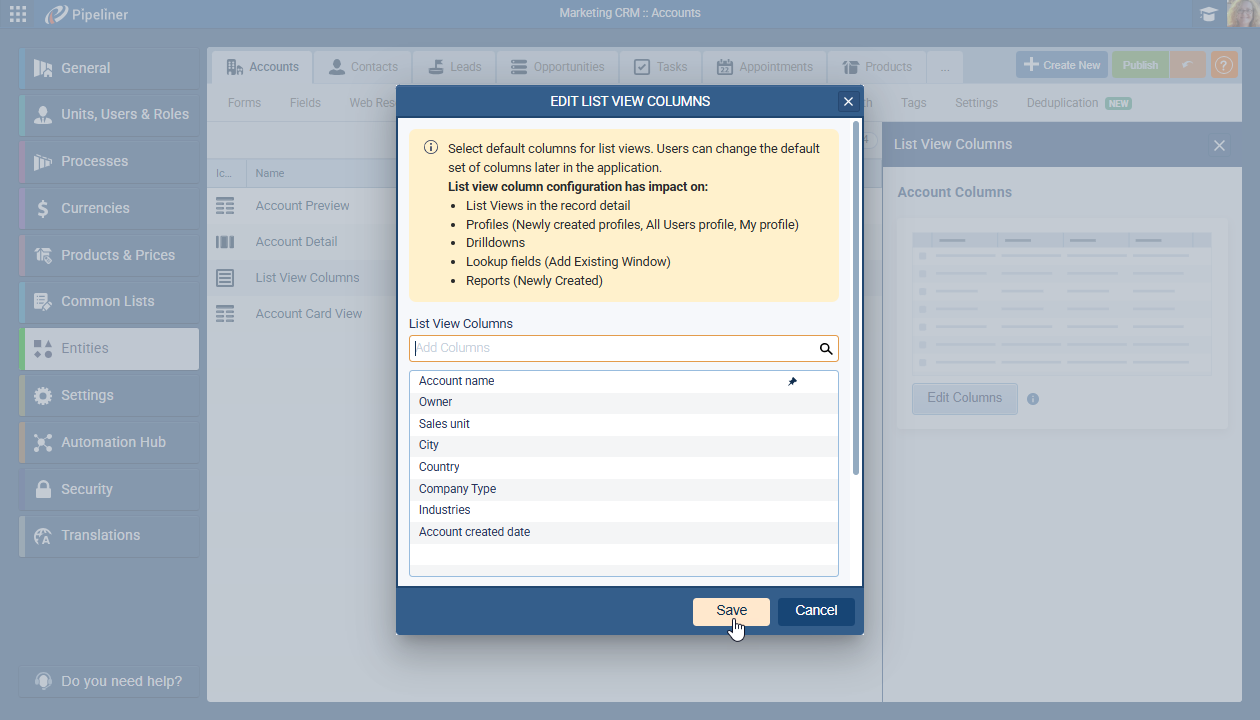Focus the Add Columns search field

610,348
